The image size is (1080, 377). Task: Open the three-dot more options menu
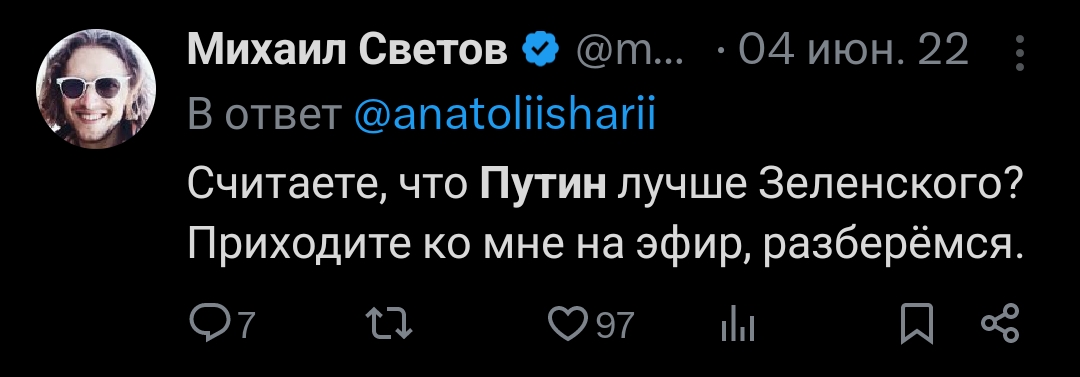[x=1020, y=52]
